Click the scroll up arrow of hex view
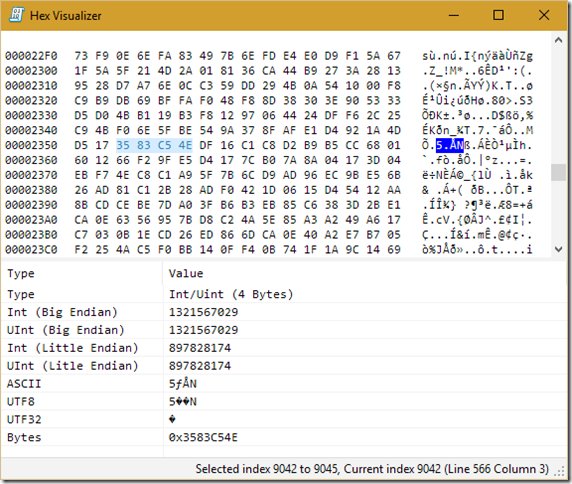Image resolution: width=572 pixels, height=484 pixels. click(558, 40)
